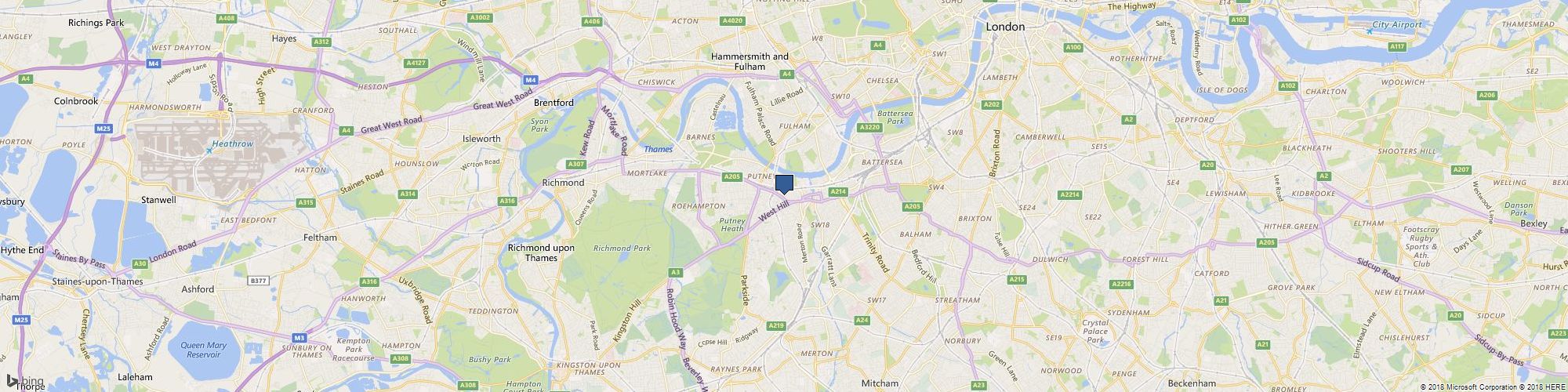Click the M4 road badge near Brentford

[x=530, y=79]
